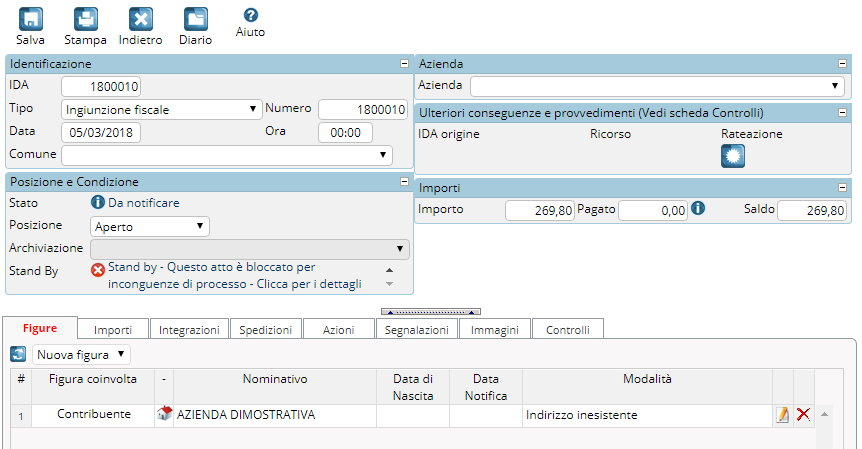The width and height of the screenshot is (862, 449).
Task: Click the Pagato info icon
Action: point(698,208)
